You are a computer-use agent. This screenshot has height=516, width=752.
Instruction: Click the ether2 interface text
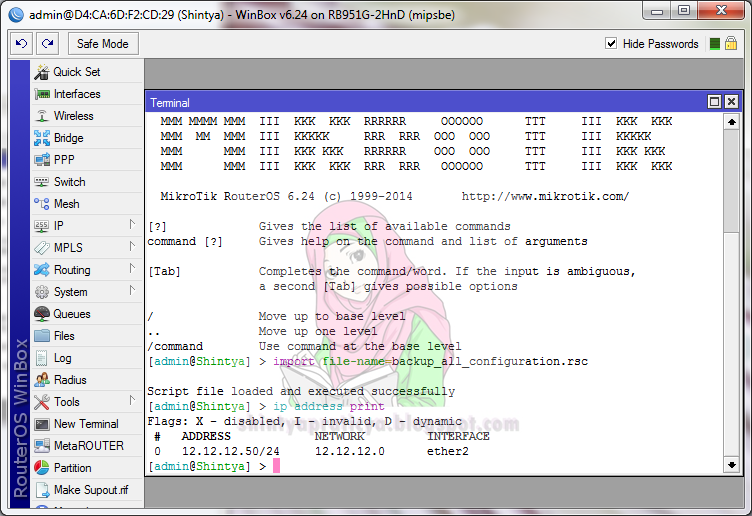[x=447, y=451]
